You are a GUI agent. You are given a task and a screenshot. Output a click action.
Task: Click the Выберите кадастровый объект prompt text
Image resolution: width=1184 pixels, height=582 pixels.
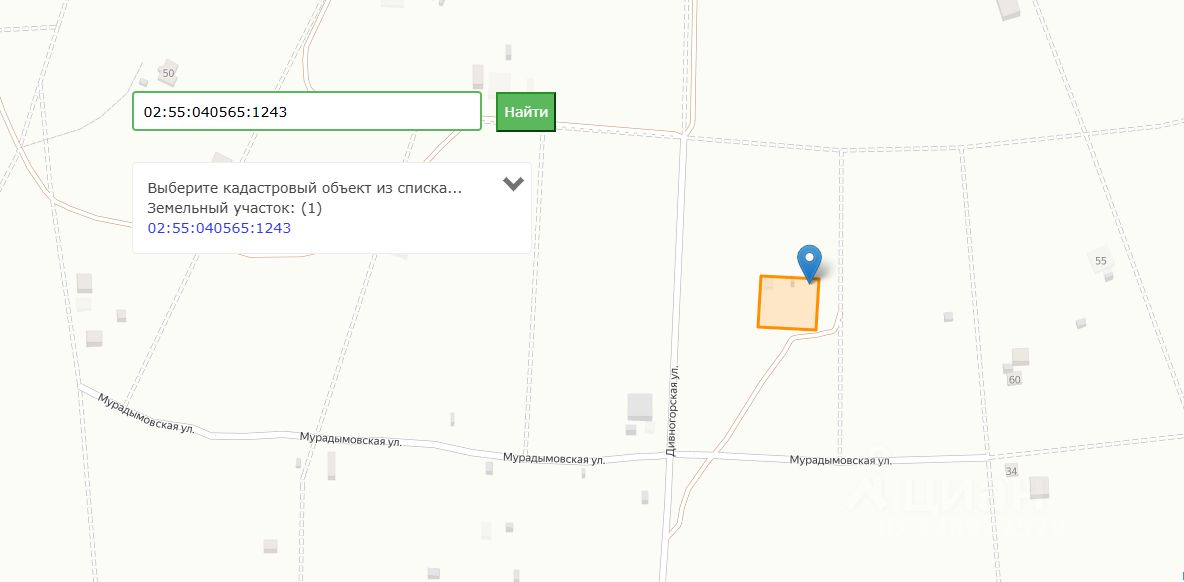[x=304, y=188]
